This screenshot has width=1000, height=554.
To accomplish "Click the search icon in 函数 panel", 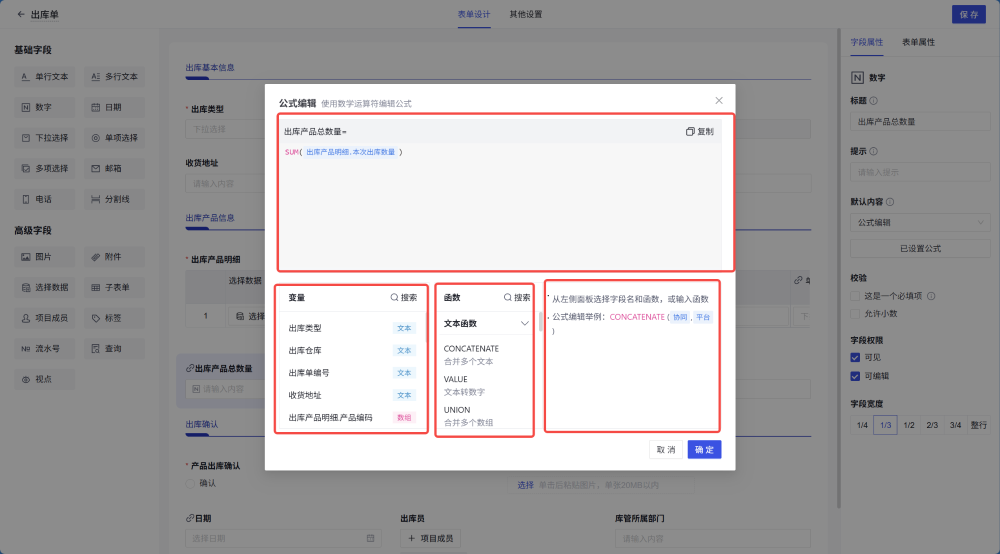I will coord(508,298).
